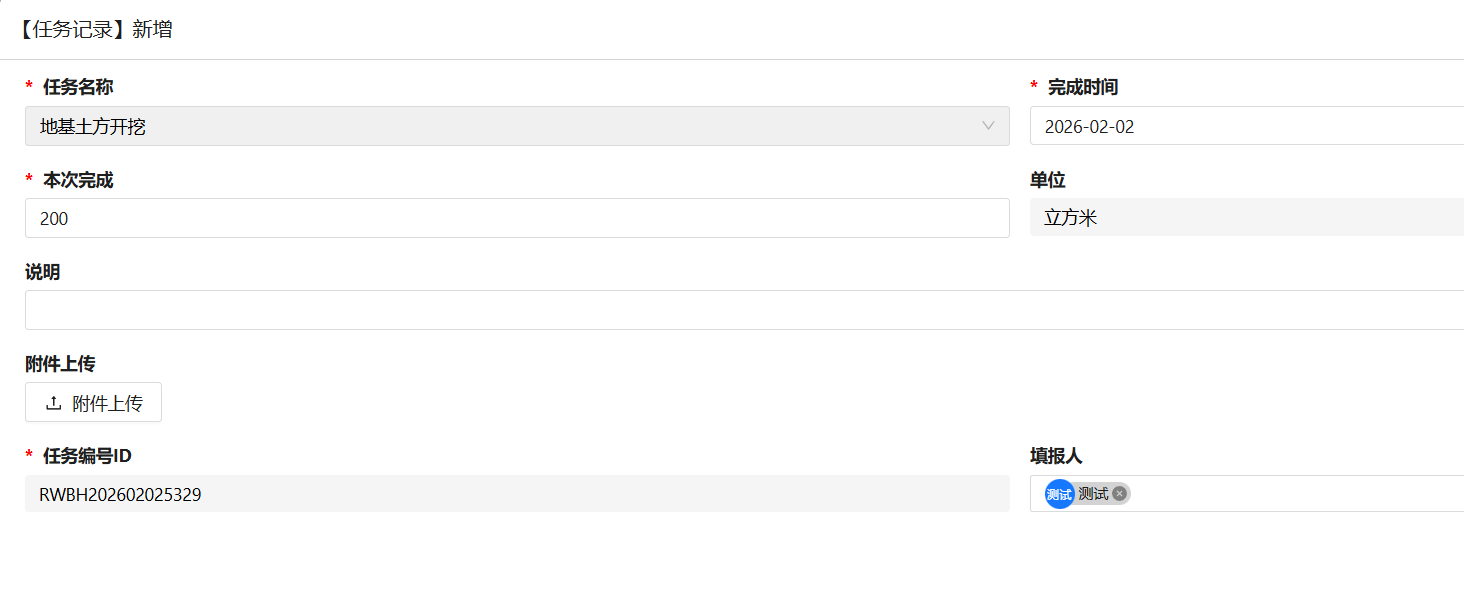Click the empty area of 填报人 selector
Image resolution: width=1464 pixels, height=602 pixels.
(x=1300, y=494)
